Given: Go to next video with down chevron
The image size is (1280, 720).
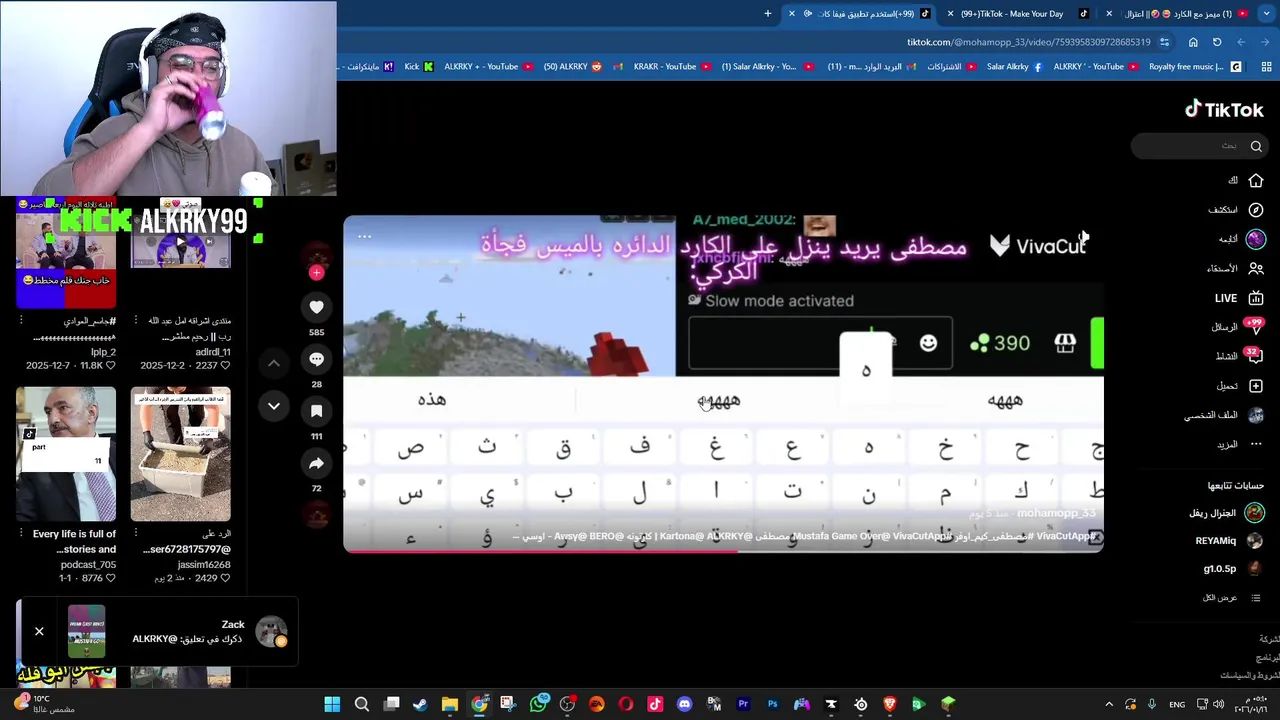Looking at the screenshot, I should (273, 406).
